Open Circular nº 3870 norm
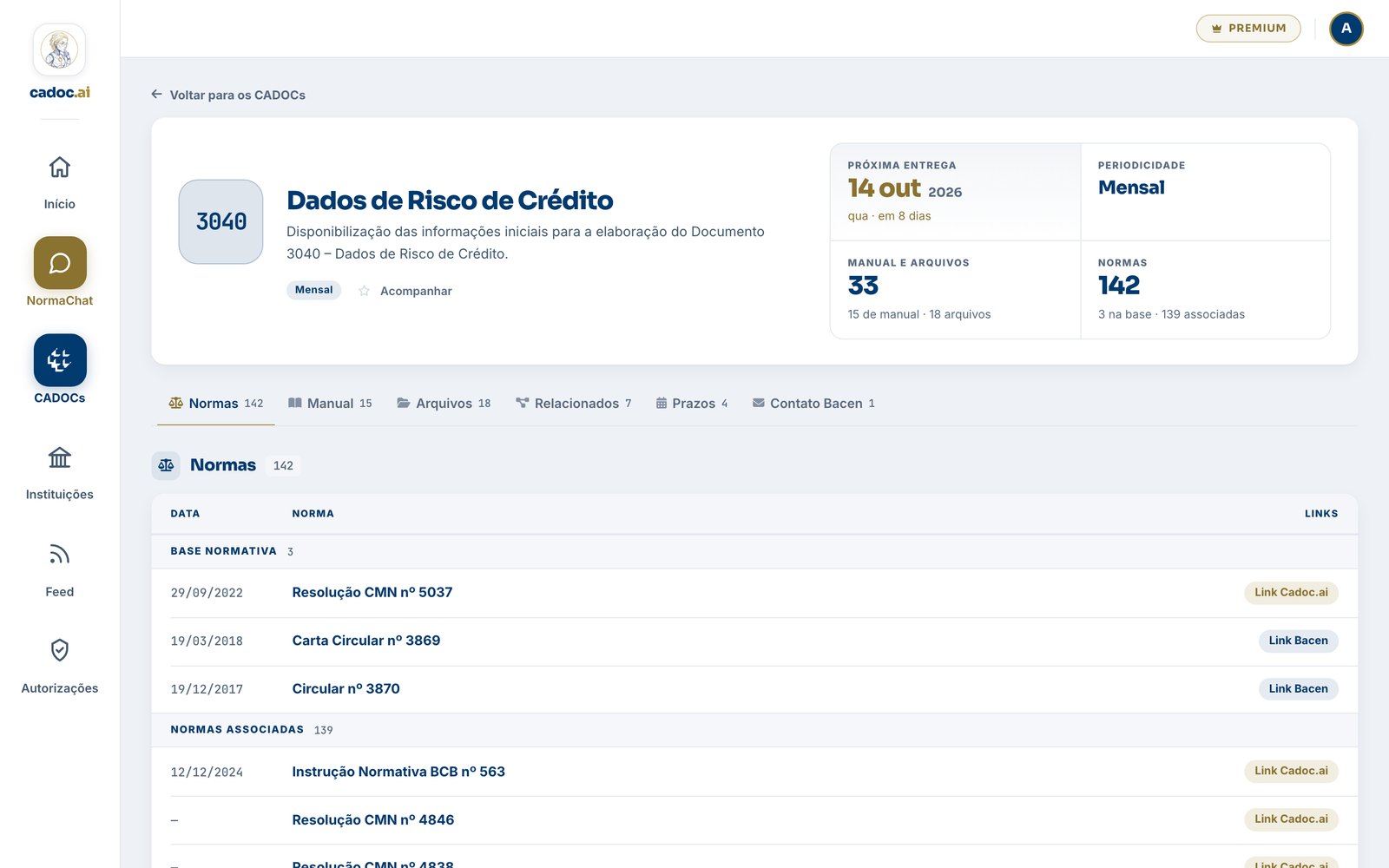Screen dimensions: 1389x868 346,689
